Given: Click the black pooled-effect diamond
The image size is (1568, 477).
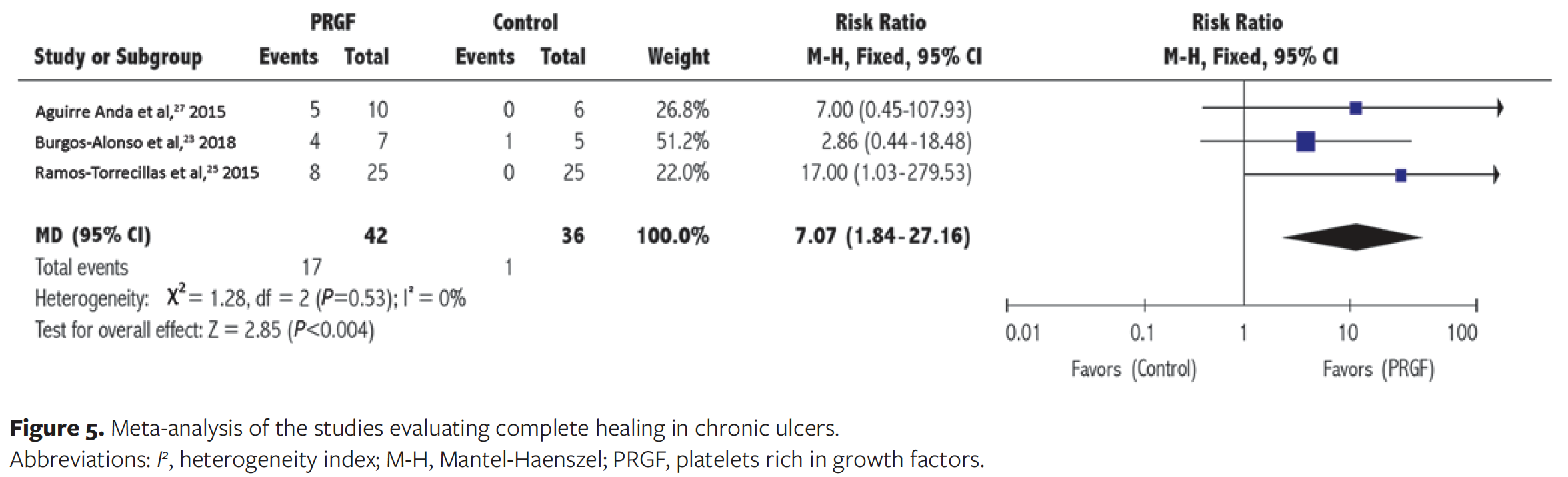Looking at the screenshot, I should 1353,237.
